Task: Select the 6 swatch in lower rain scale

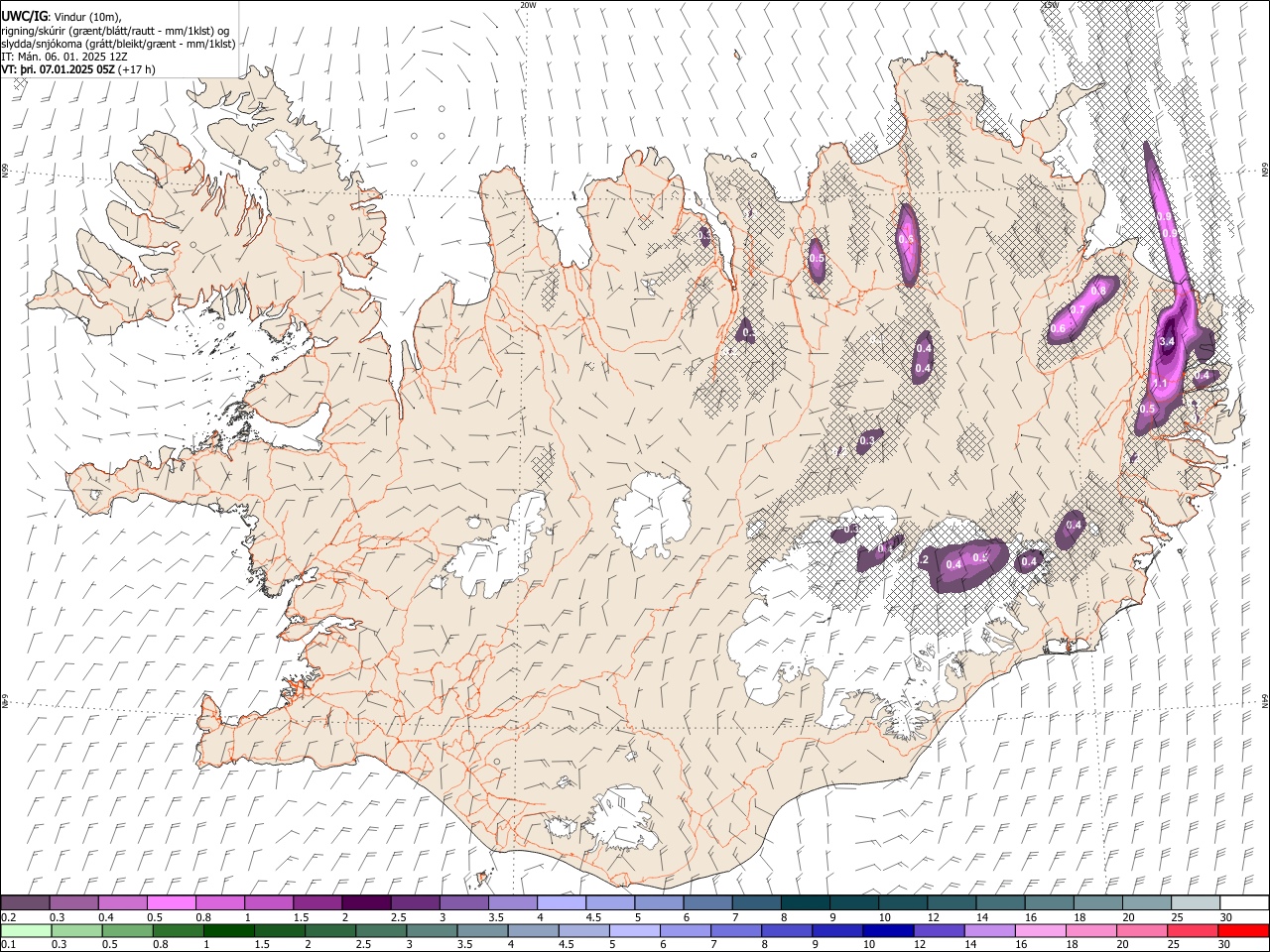Action: tap(685, 931)
